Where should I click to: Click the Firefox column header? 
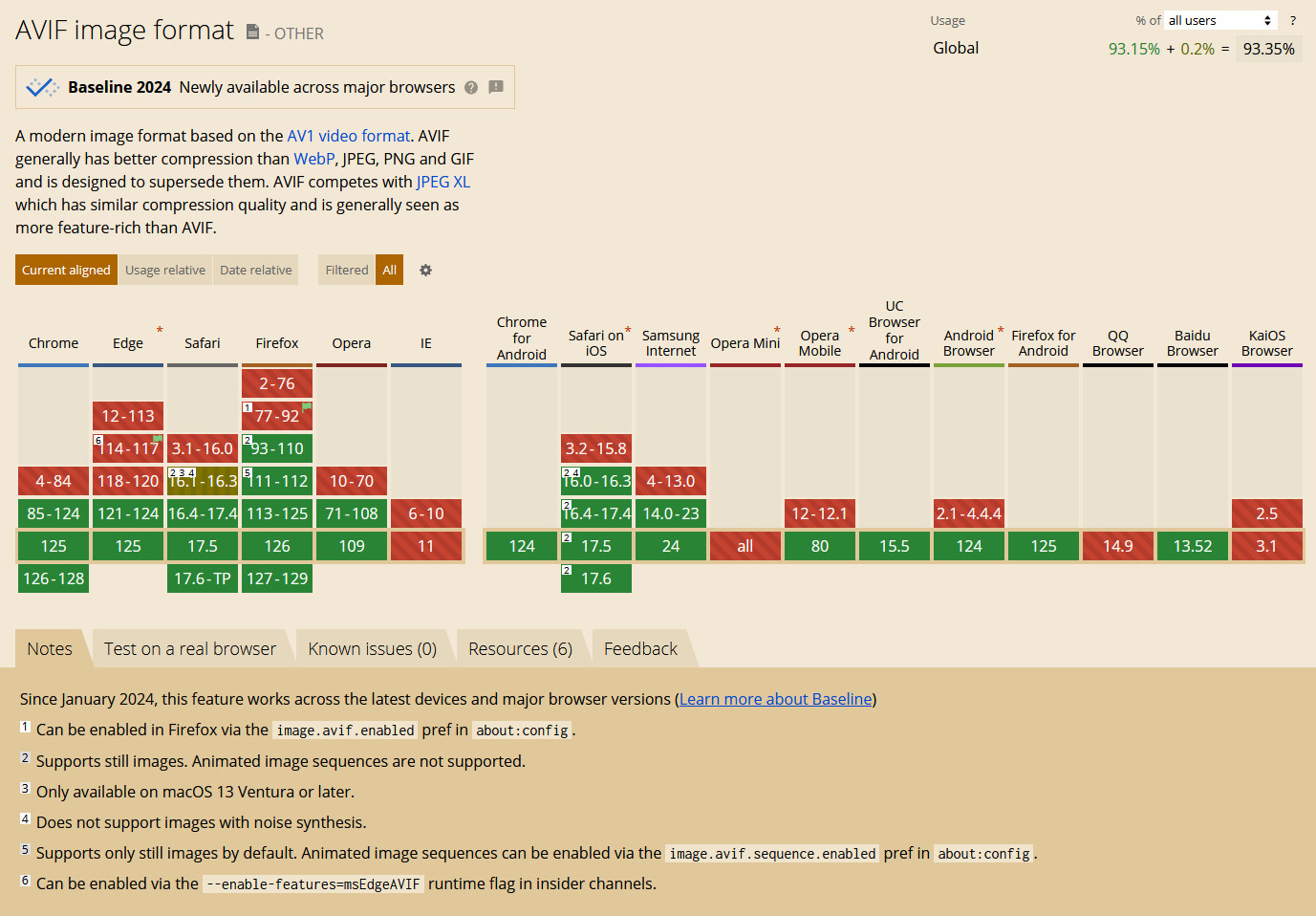277,343
